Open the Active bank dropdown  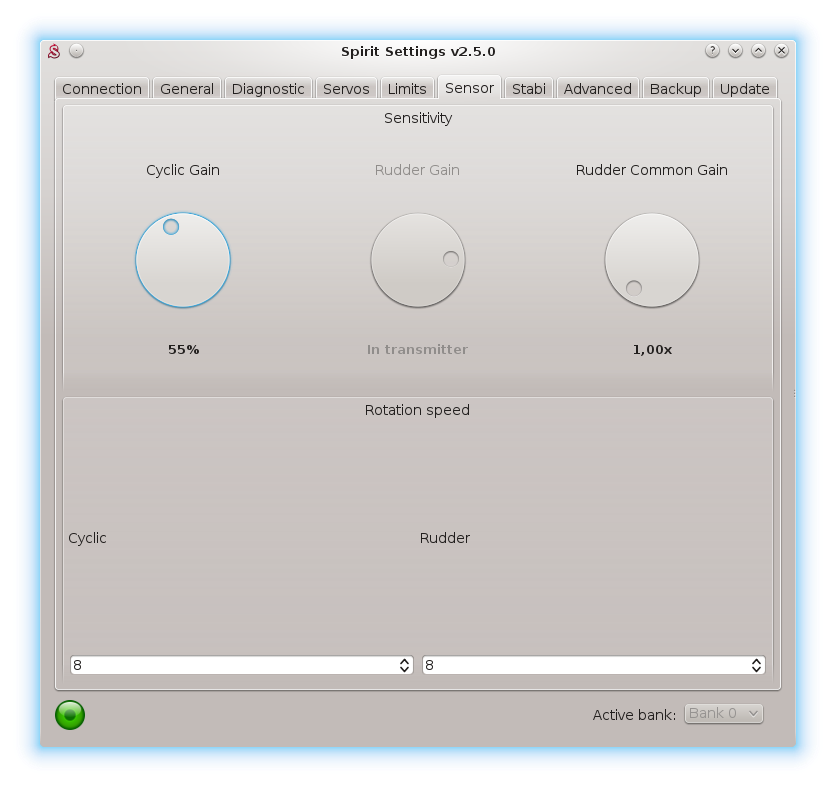[x=723, y=713]
